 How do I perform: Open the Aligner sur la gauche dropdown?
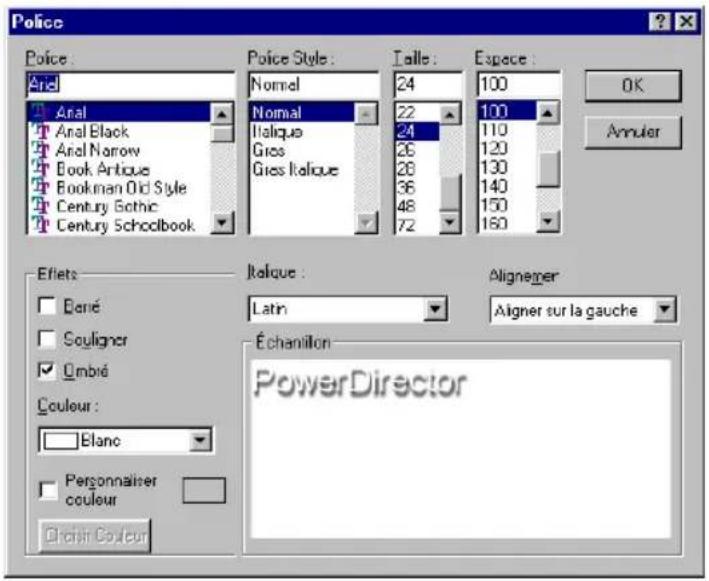[x=665, y=310]
